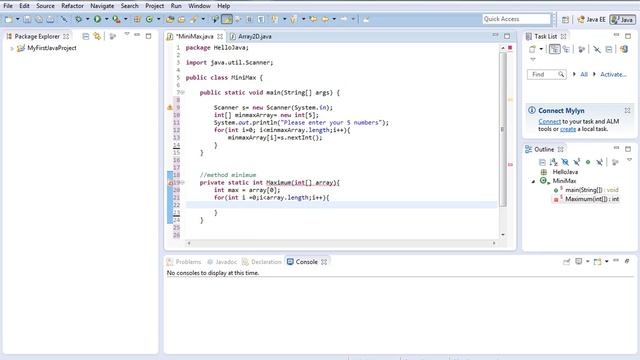Click the Activate... link in Task List
The image size is (640, 360).
click(x=613, y=74)
